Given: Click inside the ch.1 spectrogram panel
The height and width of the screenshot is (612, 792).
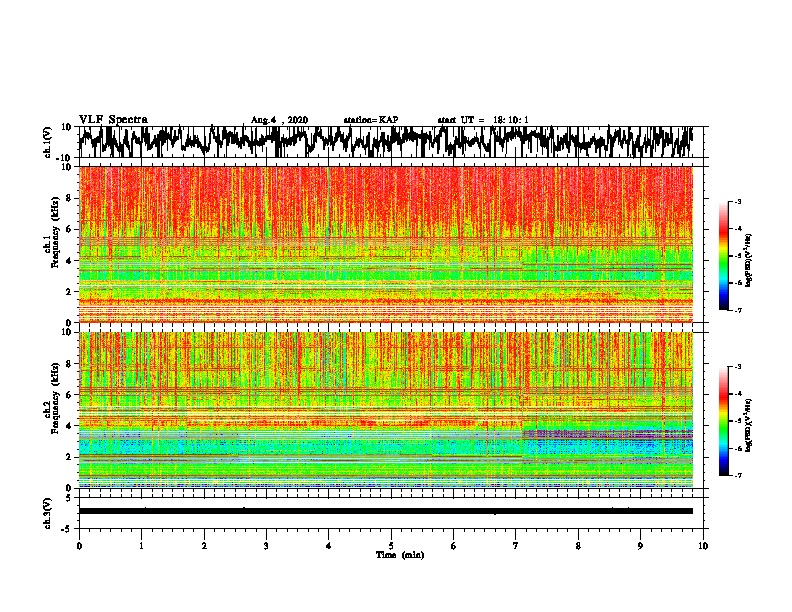Looking at the screenshot, I should pos(386,244).
